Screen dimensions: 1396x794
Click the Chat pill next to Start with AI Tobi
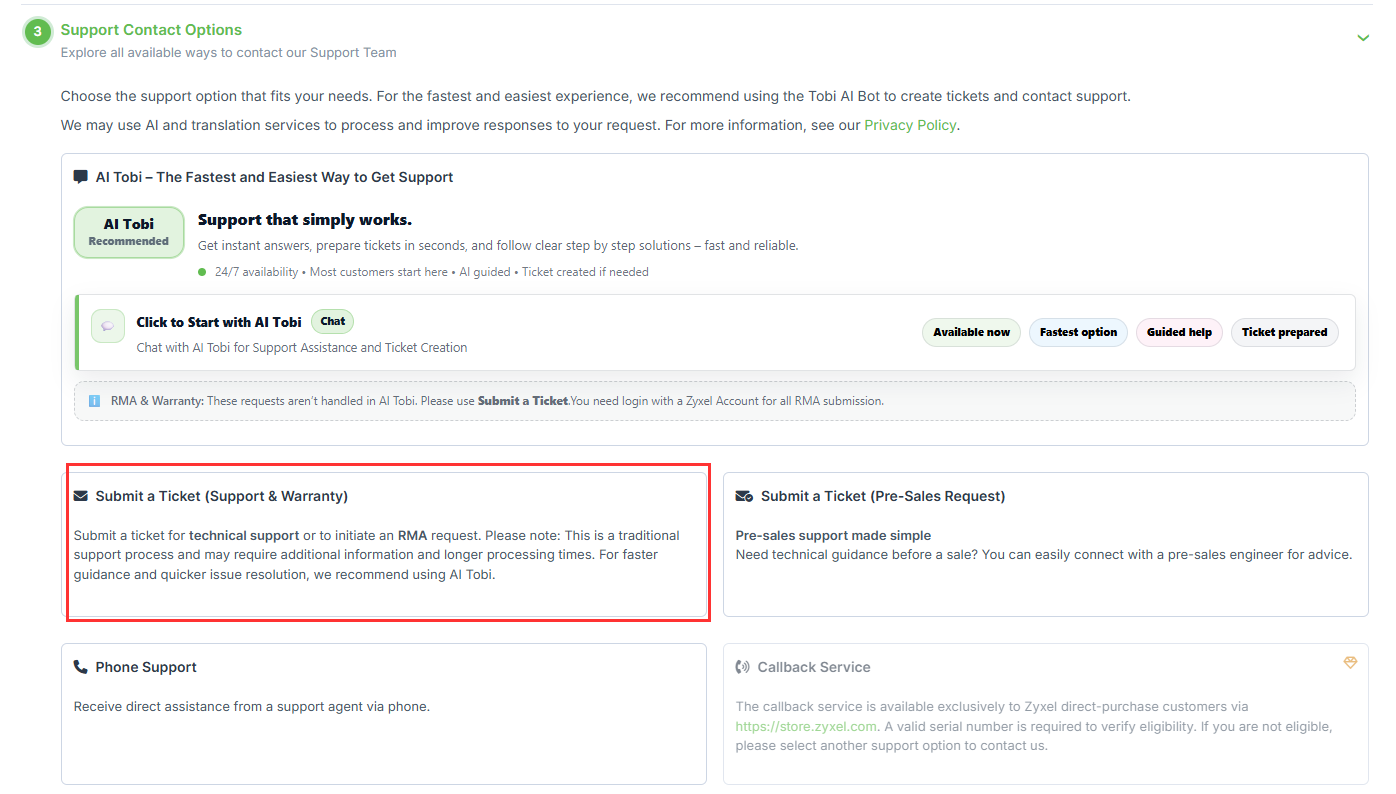333,321
